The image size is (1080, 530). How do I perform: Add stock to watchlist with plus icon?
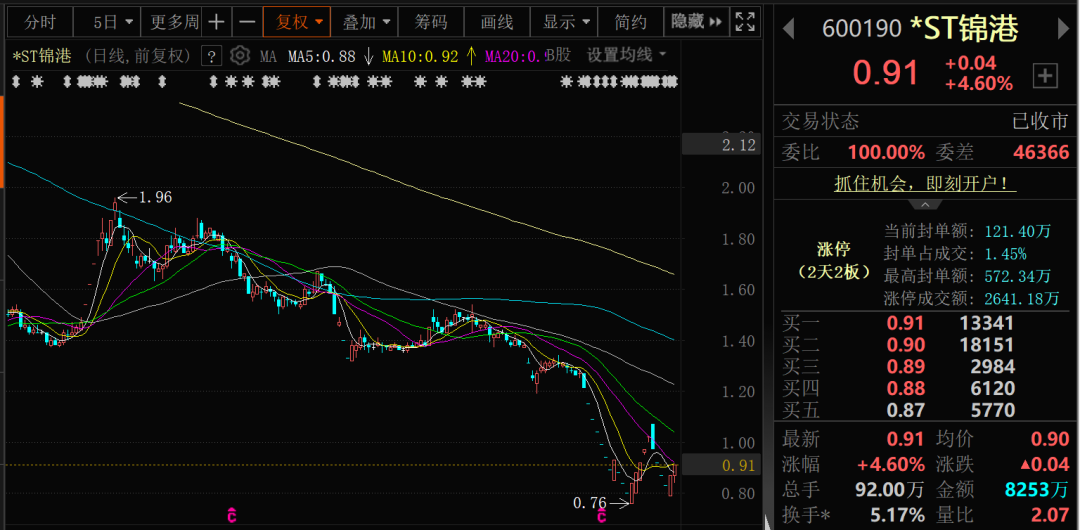1044,75
